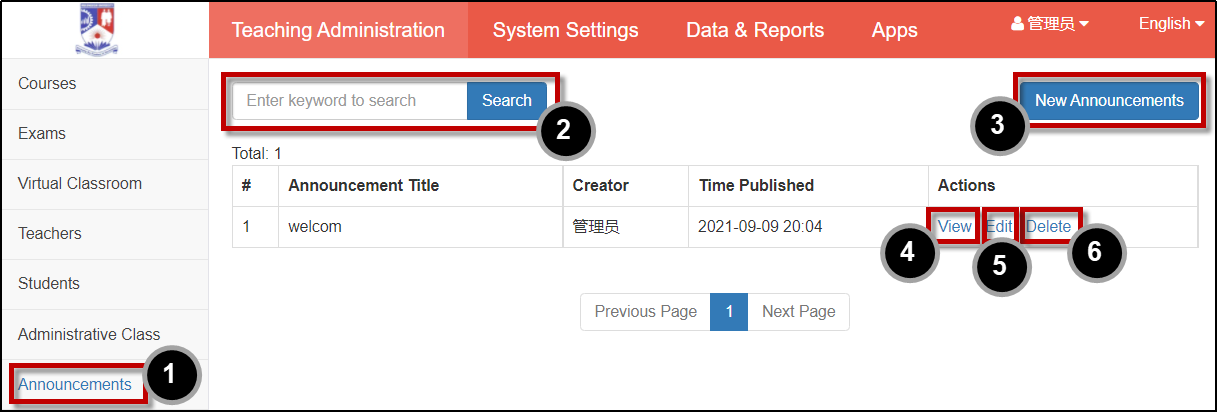The width and height of the screenshot is (1217, 412).
Task: Select Teachers in the sidebar
Action: (105, 234)
